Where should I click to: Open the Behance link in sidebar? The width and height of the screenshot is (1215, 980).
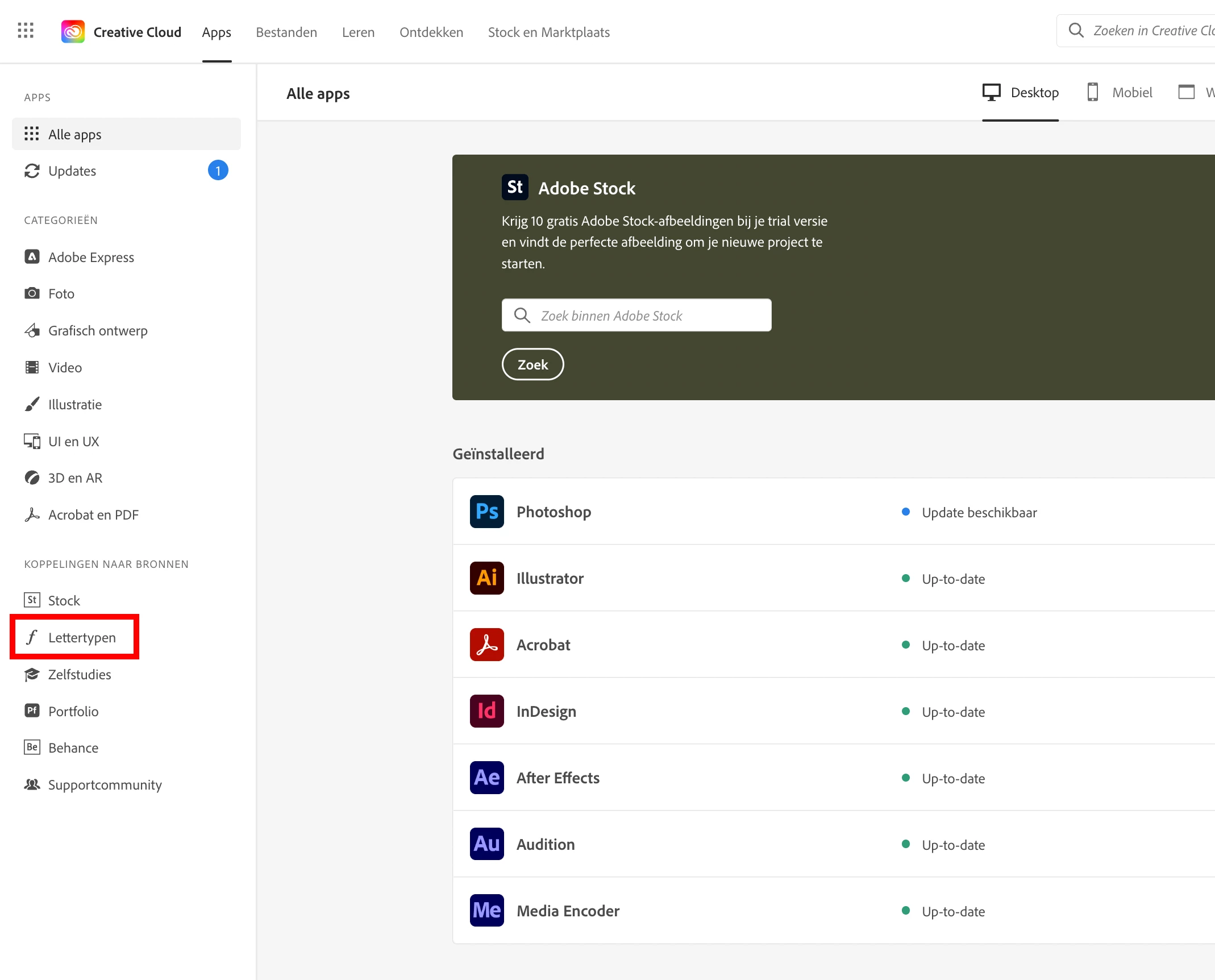click(73, 748)
